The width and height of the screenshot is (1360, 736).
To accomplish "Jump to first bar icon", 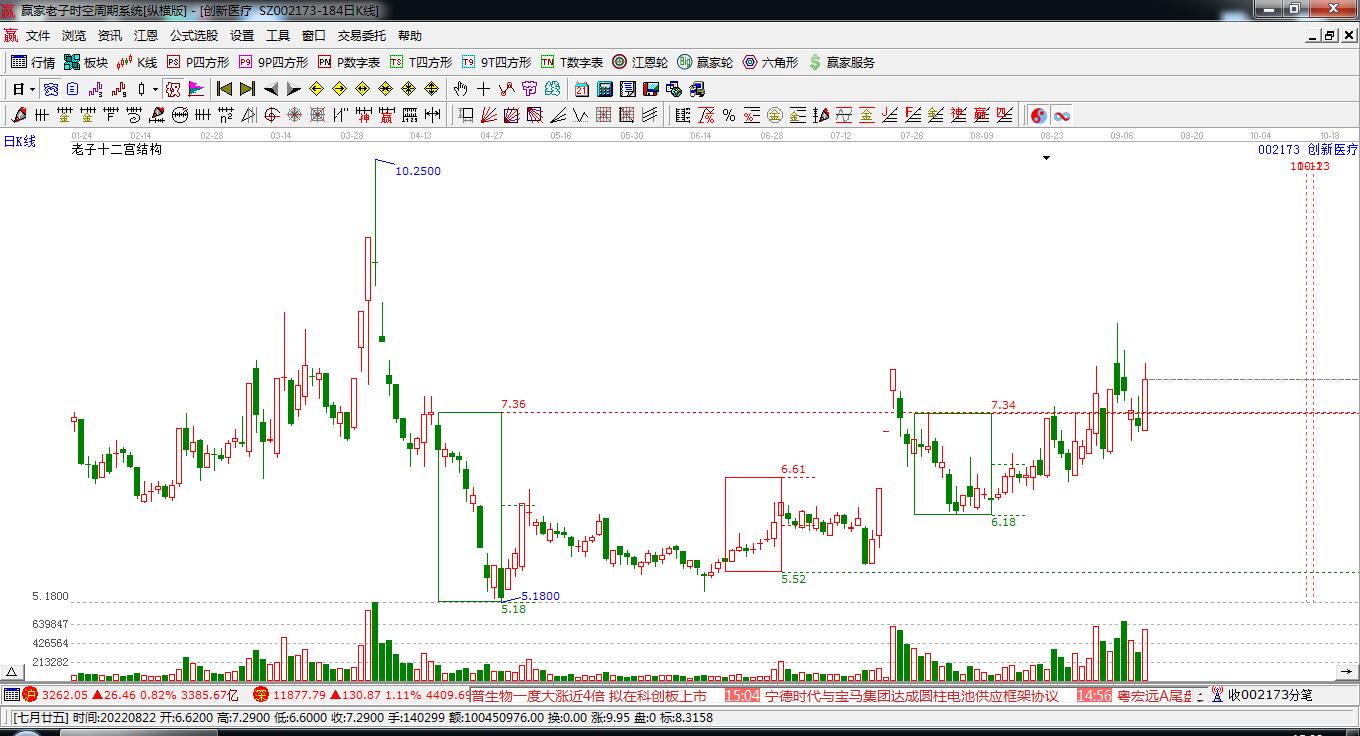I will coord(224,89).
